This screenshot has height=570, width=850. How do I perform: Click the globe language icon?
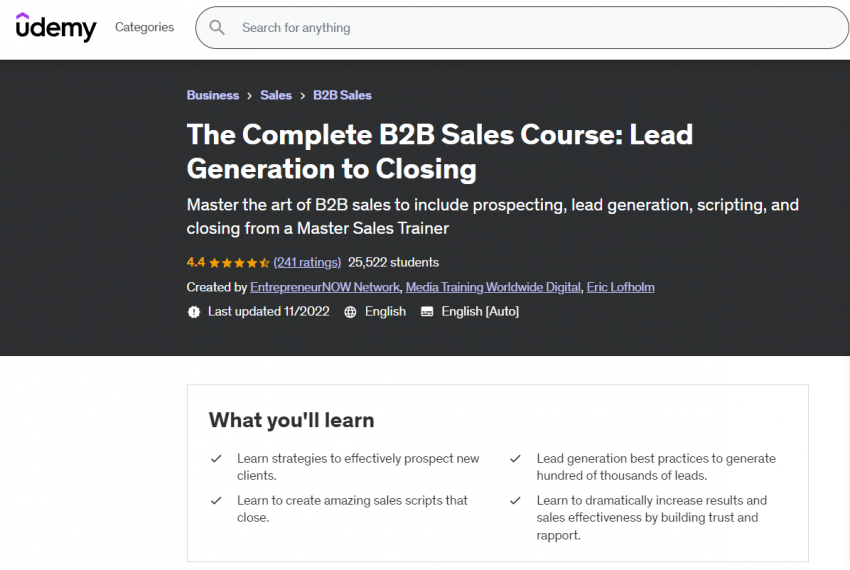point(351,312)
